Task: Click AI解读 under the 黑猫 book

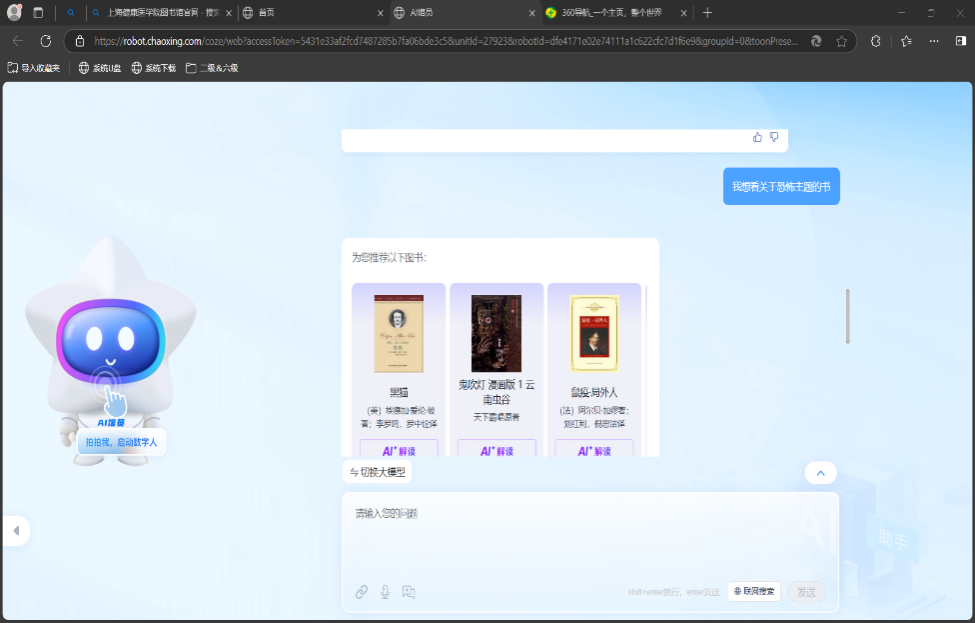Action: pyautogui.click(x=398, y=451)
